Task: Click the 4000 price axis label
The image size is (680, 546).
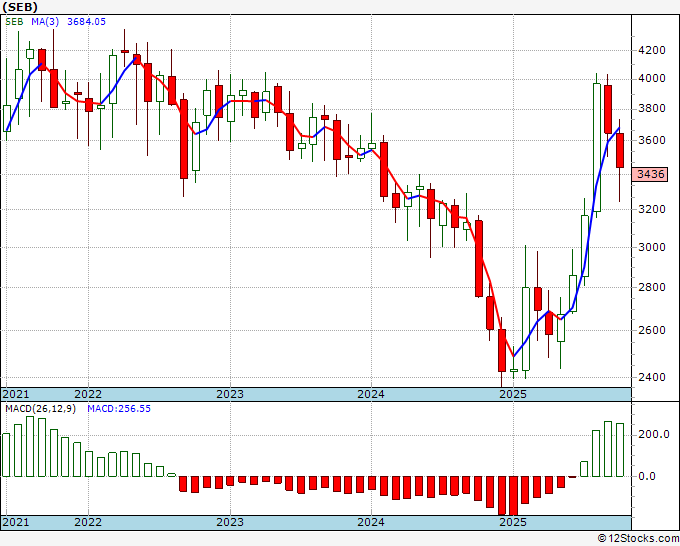Action: click(x=652, y=78)
